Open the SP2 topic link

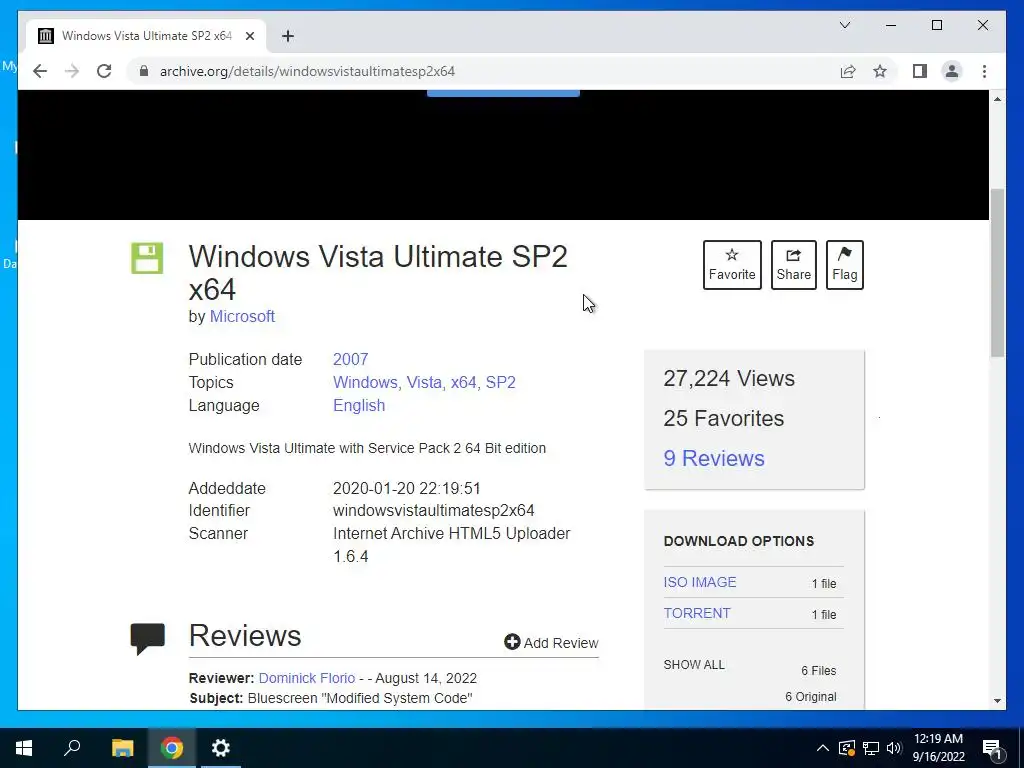501,382
